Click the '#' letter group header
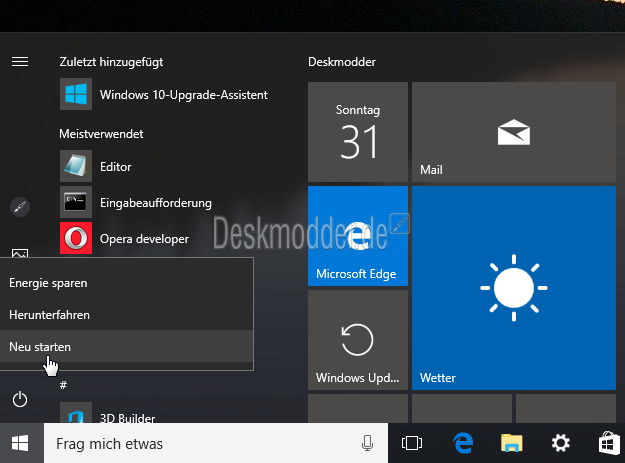The image size is (625, 463). (x=63, y=385)
